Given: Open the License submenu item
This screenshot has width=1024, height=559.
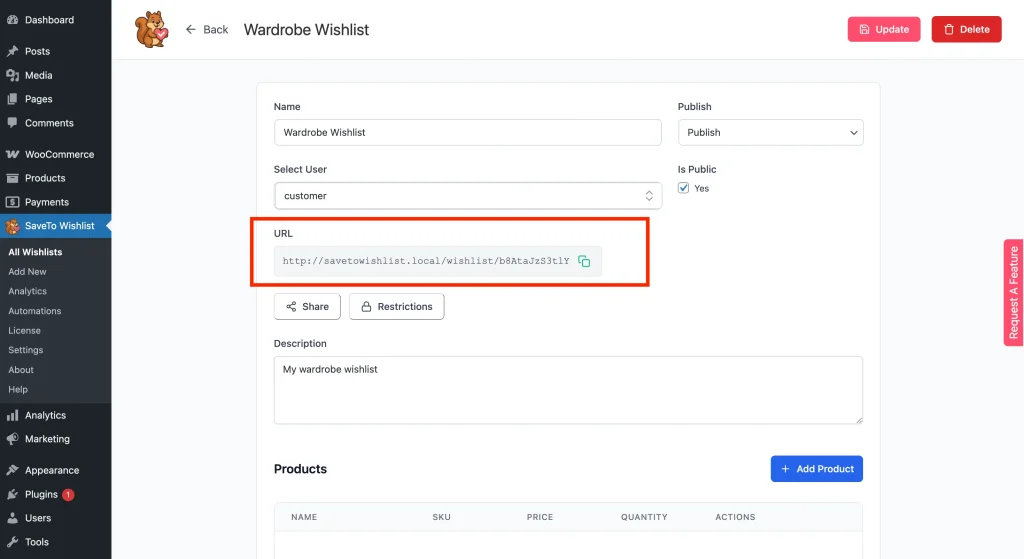Looking at the screenshot, I should coord(24,330).
